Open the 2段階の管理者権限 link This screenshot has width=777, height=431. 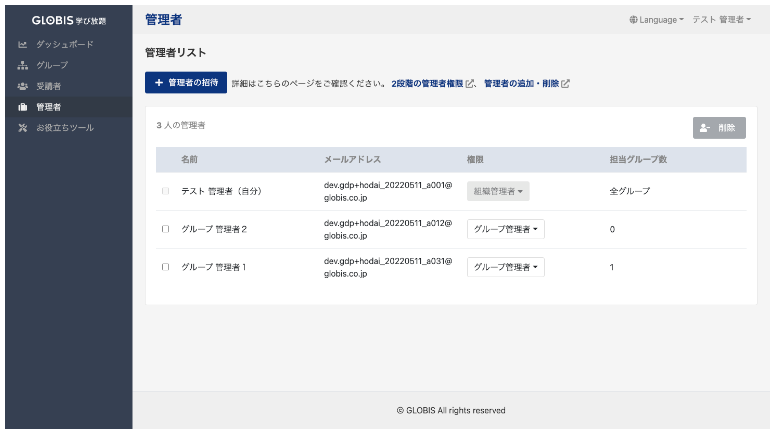coord(427,84)
